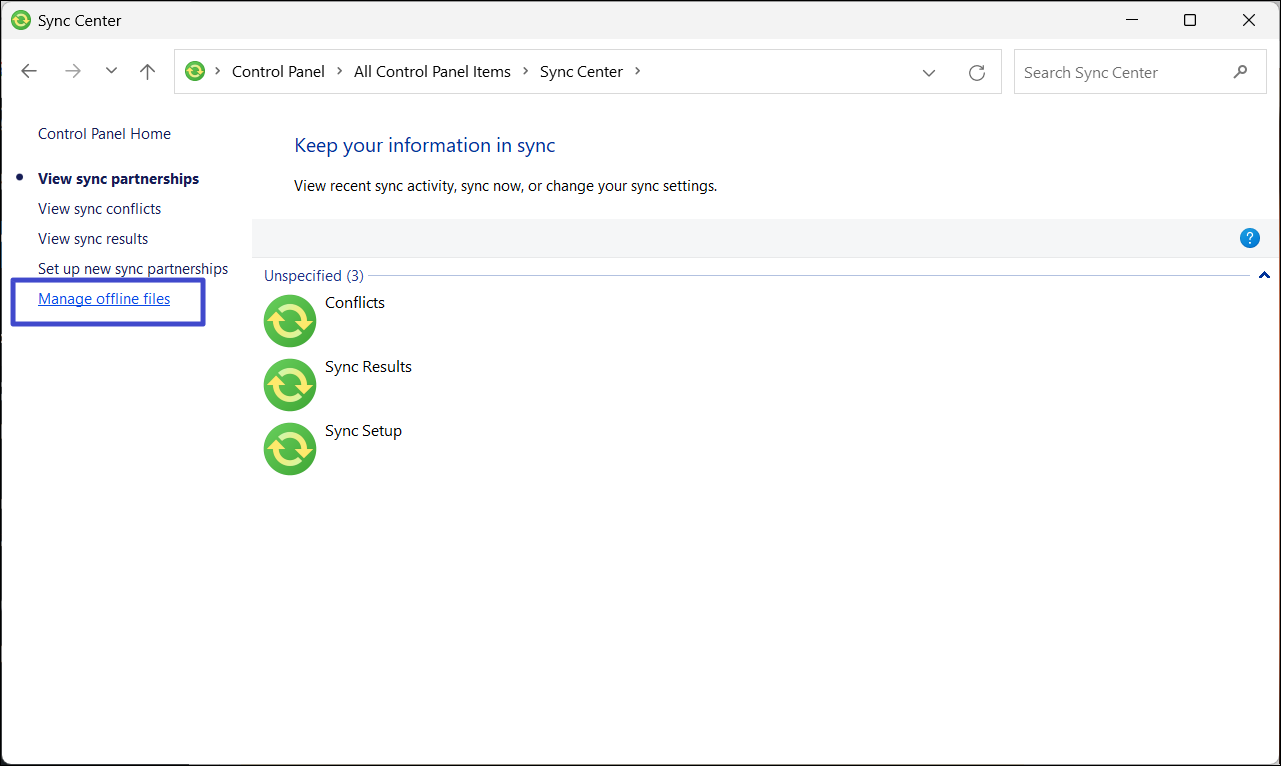Image resolution: width=1281 pixels, height=766 pixels.
Task: Click Set up new sync partnerships
Action: click(133, 269)
